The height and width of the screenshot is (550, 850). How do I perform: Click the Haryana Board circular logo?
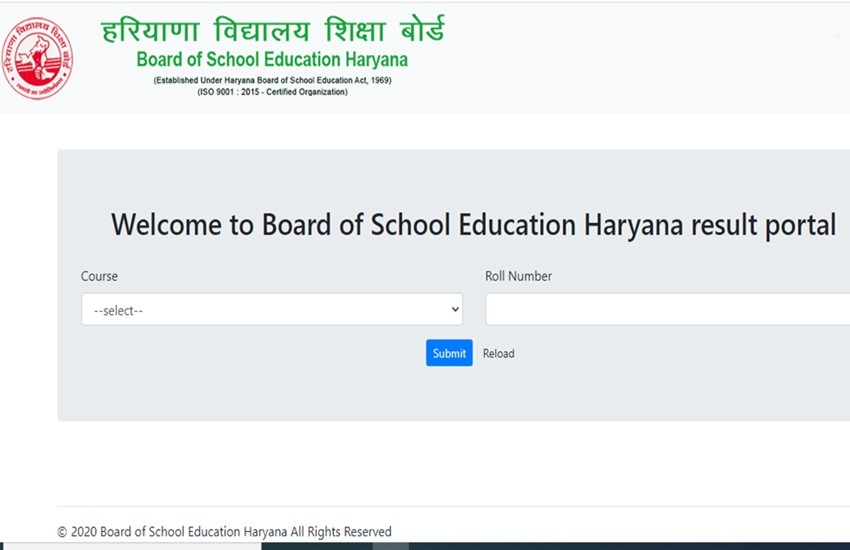38,58
